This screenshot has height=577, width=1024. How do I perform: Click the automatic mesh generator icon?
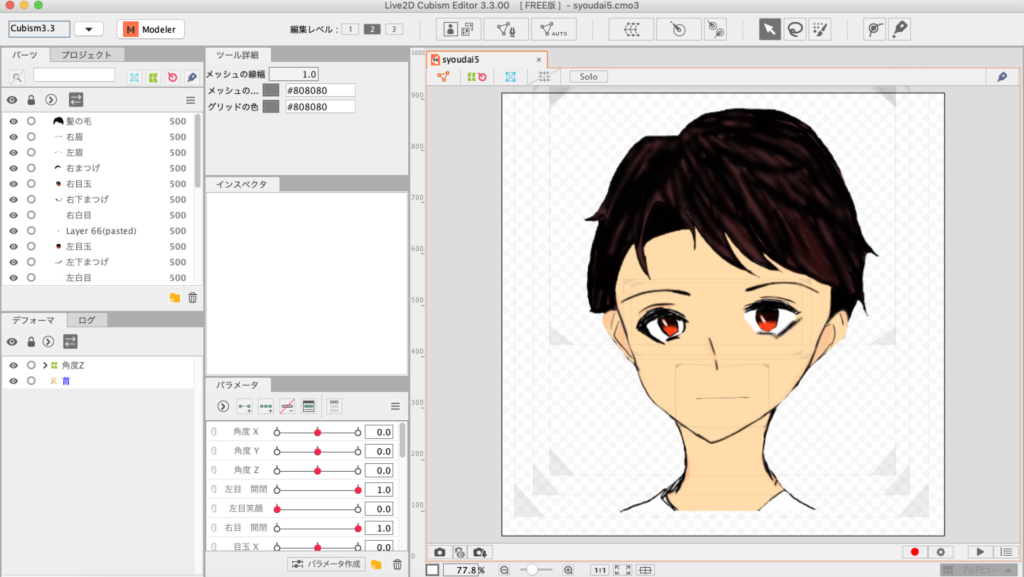click(x=552, y=30)
